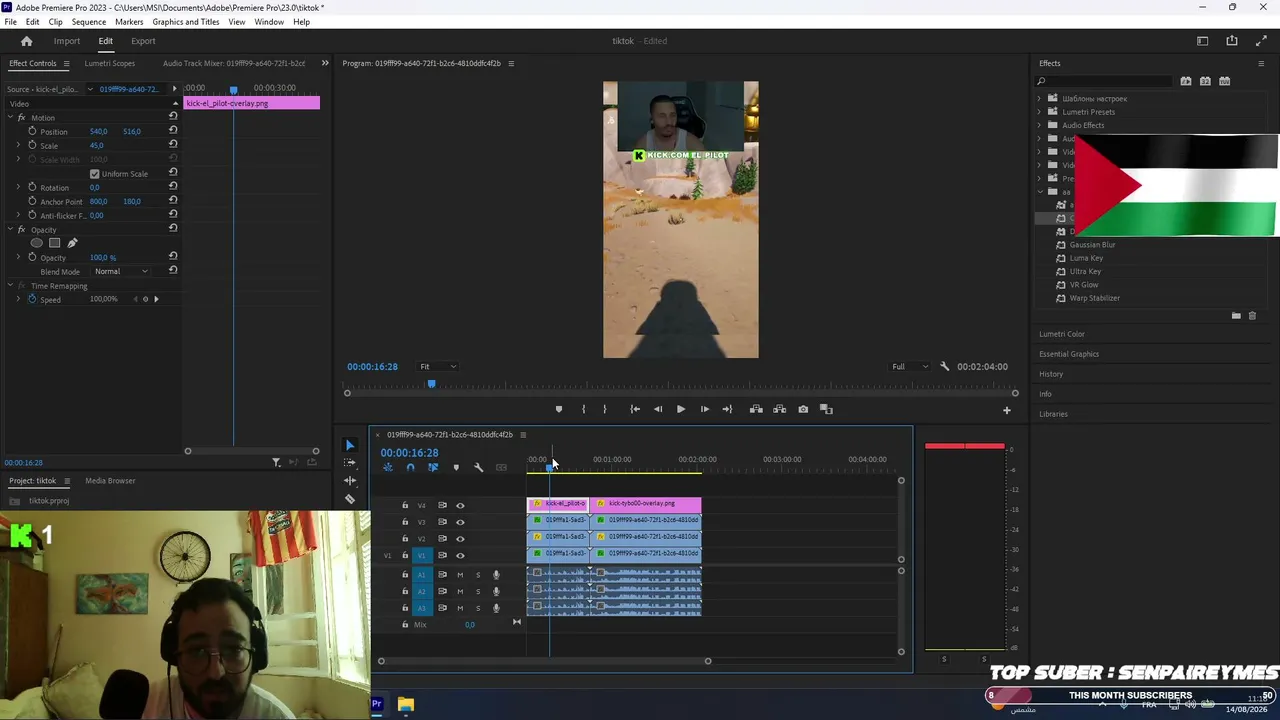
Task: Click Mark In button in Program monitor
Action: (x=584, y=409)
